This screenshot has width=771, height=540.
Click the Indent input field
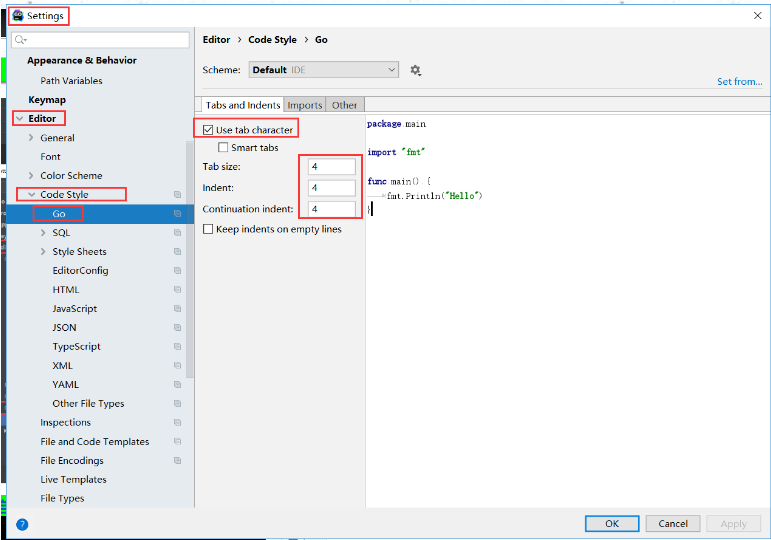tap(332, 188)
